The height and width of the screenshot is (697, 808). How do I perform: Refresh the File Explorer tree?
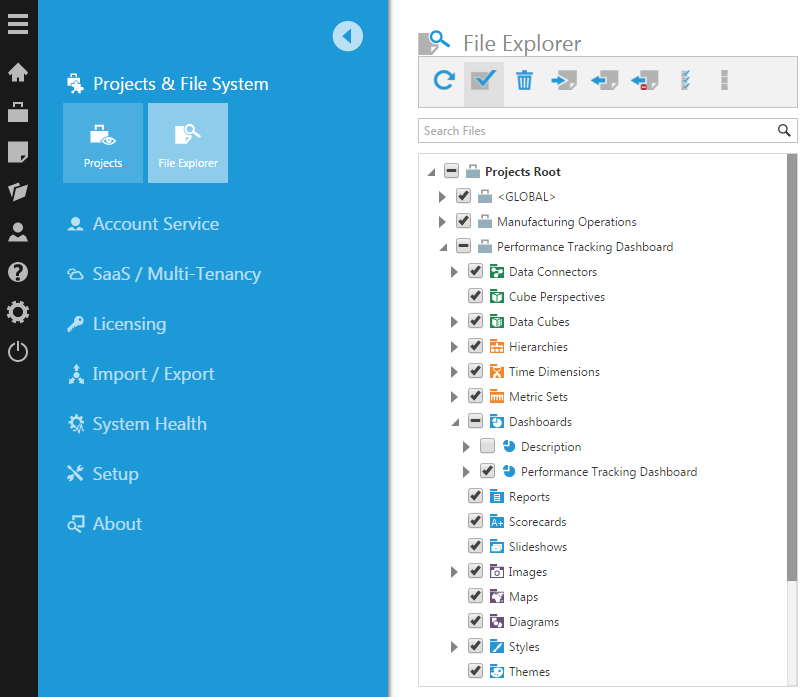click(444, 80)
